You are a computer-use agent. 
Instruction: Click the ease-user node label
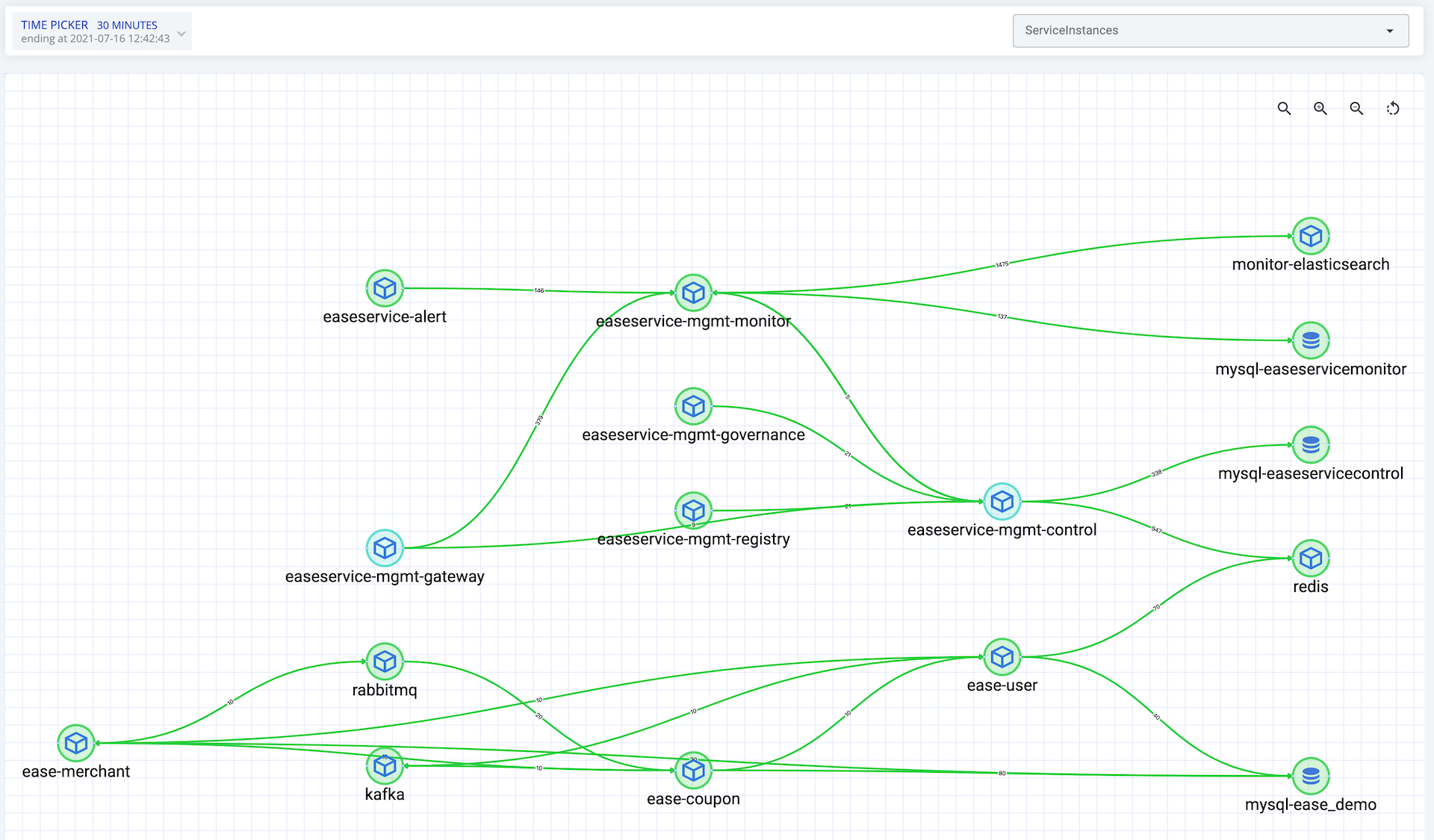(1002, 685)
